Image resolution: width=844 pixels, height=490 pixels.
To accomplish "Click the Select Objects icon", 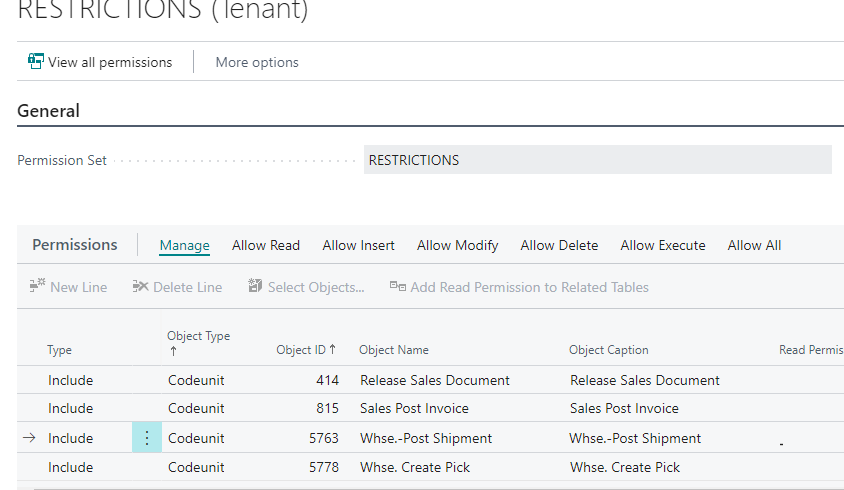I will tap(256, 287).
